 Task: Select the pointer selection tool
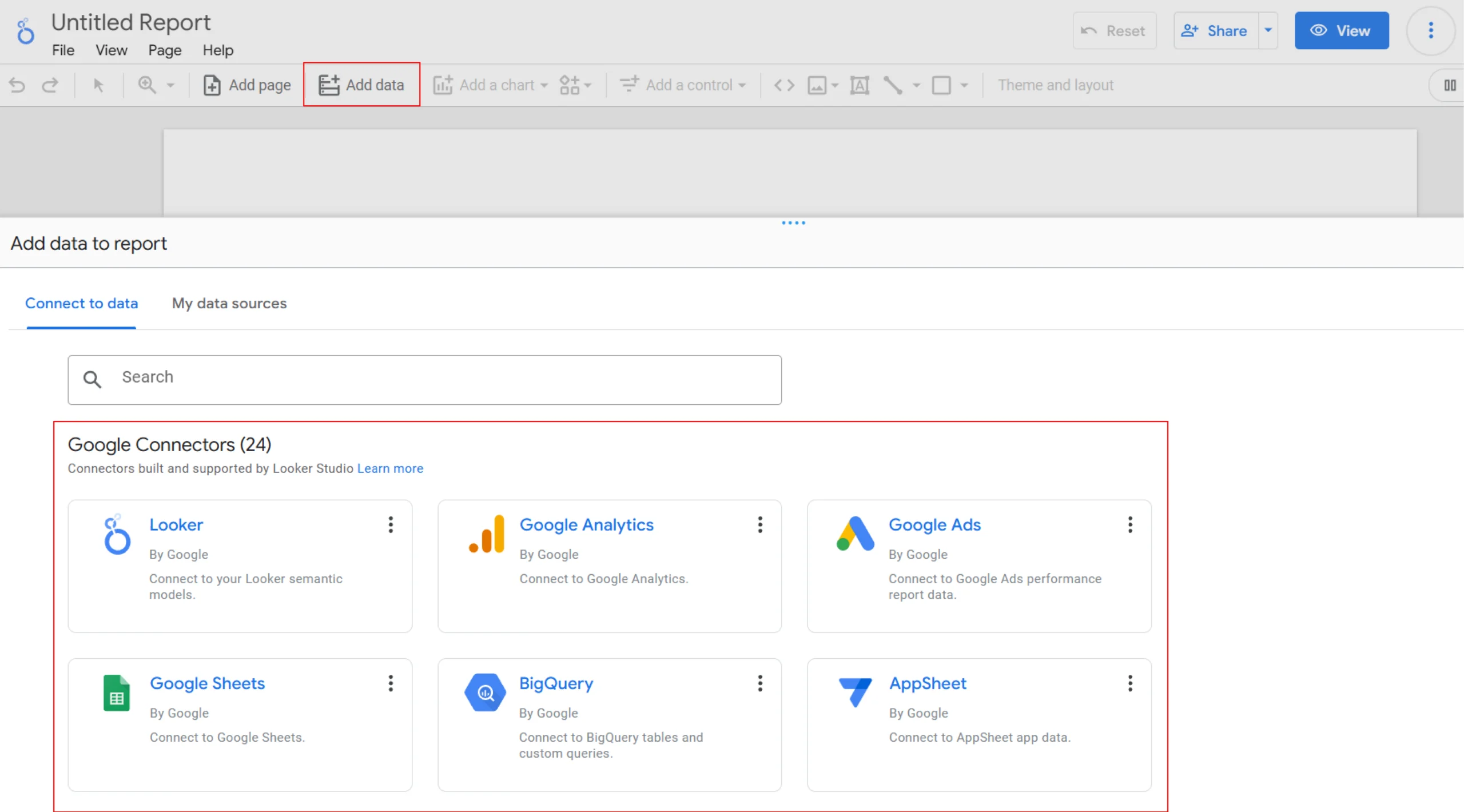(98, 85)
